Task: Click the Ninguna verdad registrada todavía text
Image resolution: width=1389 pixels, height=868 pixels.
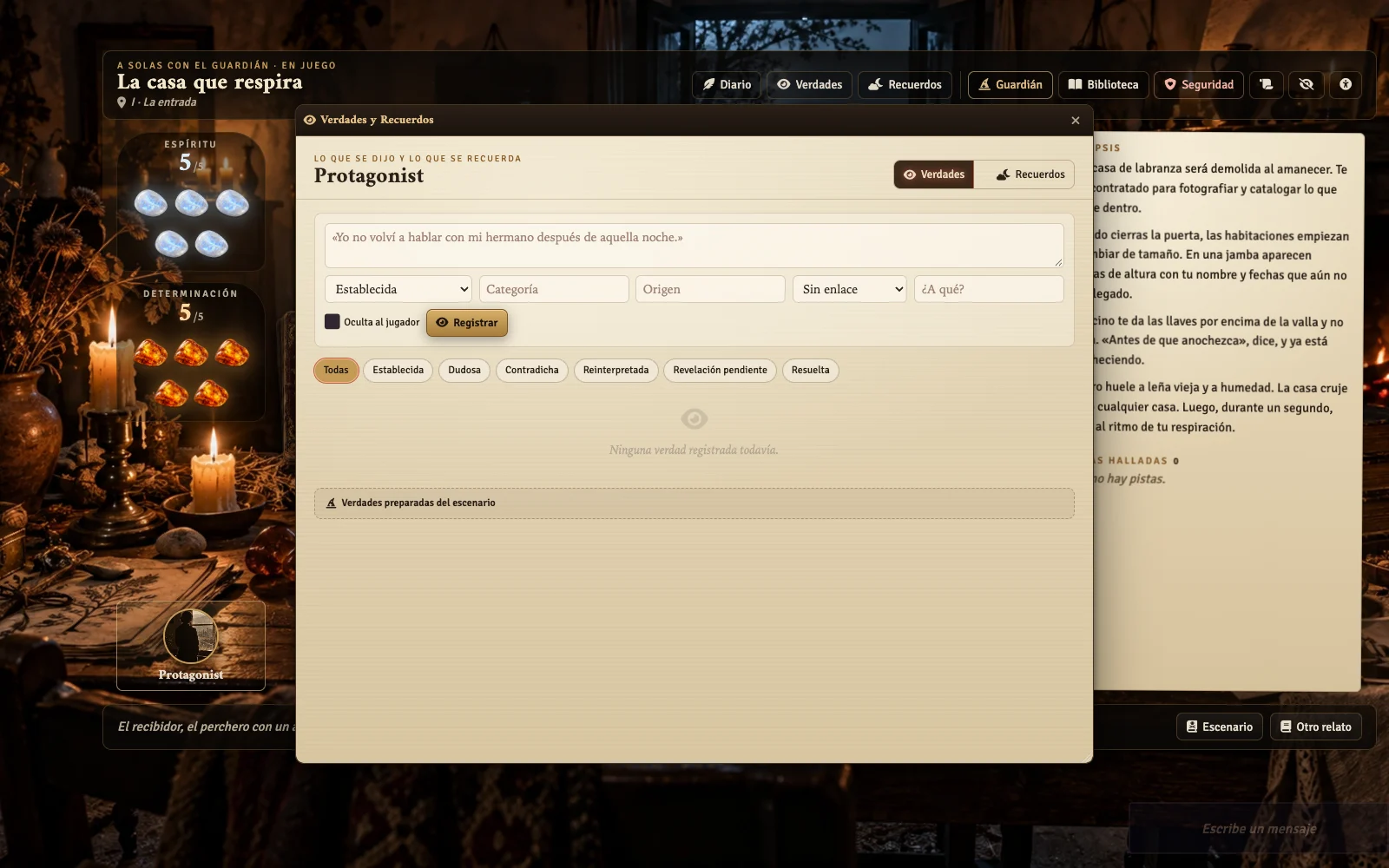Action: tap(694, 450)
